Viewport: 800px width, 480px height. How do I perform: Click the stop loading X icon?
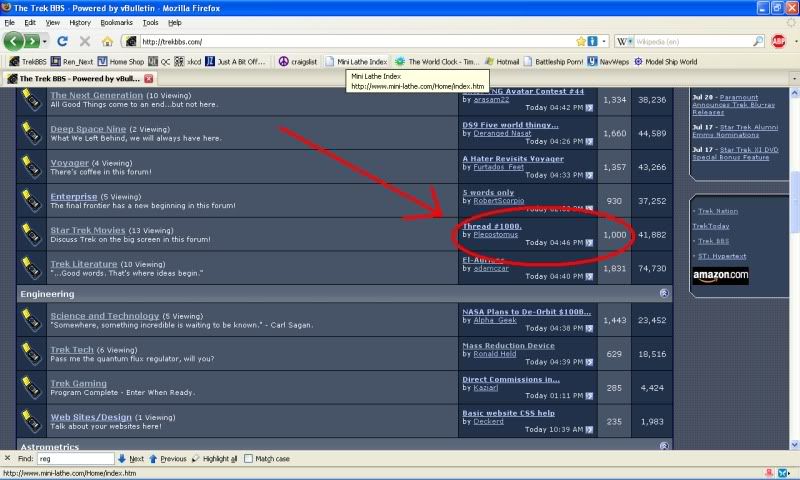(x=85, y=41)
